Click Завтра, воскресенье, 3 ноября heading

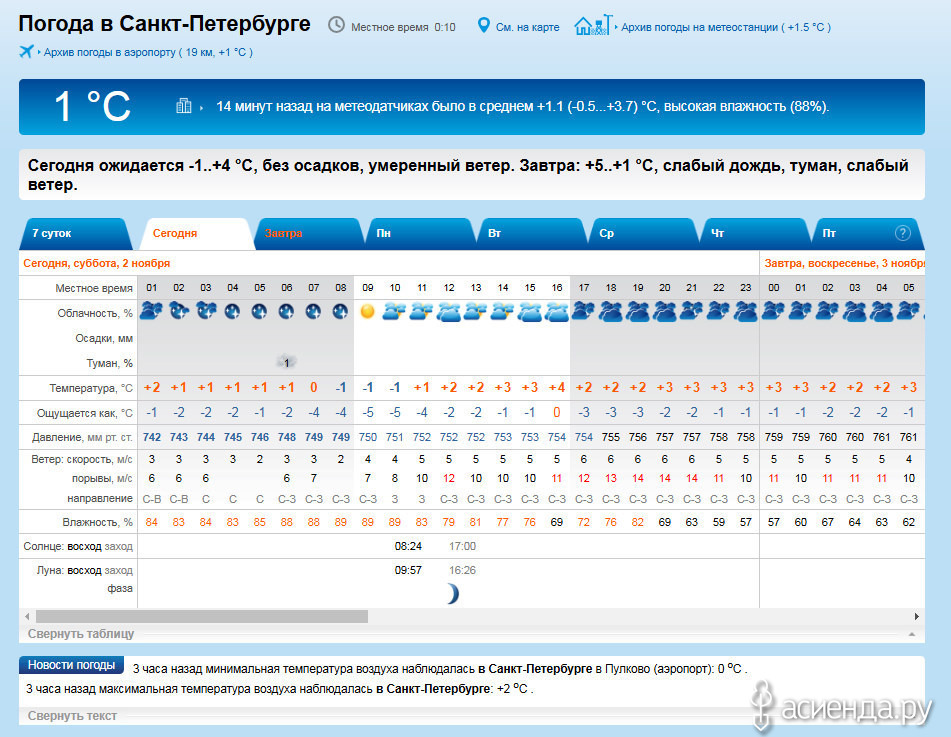point(844,263)
